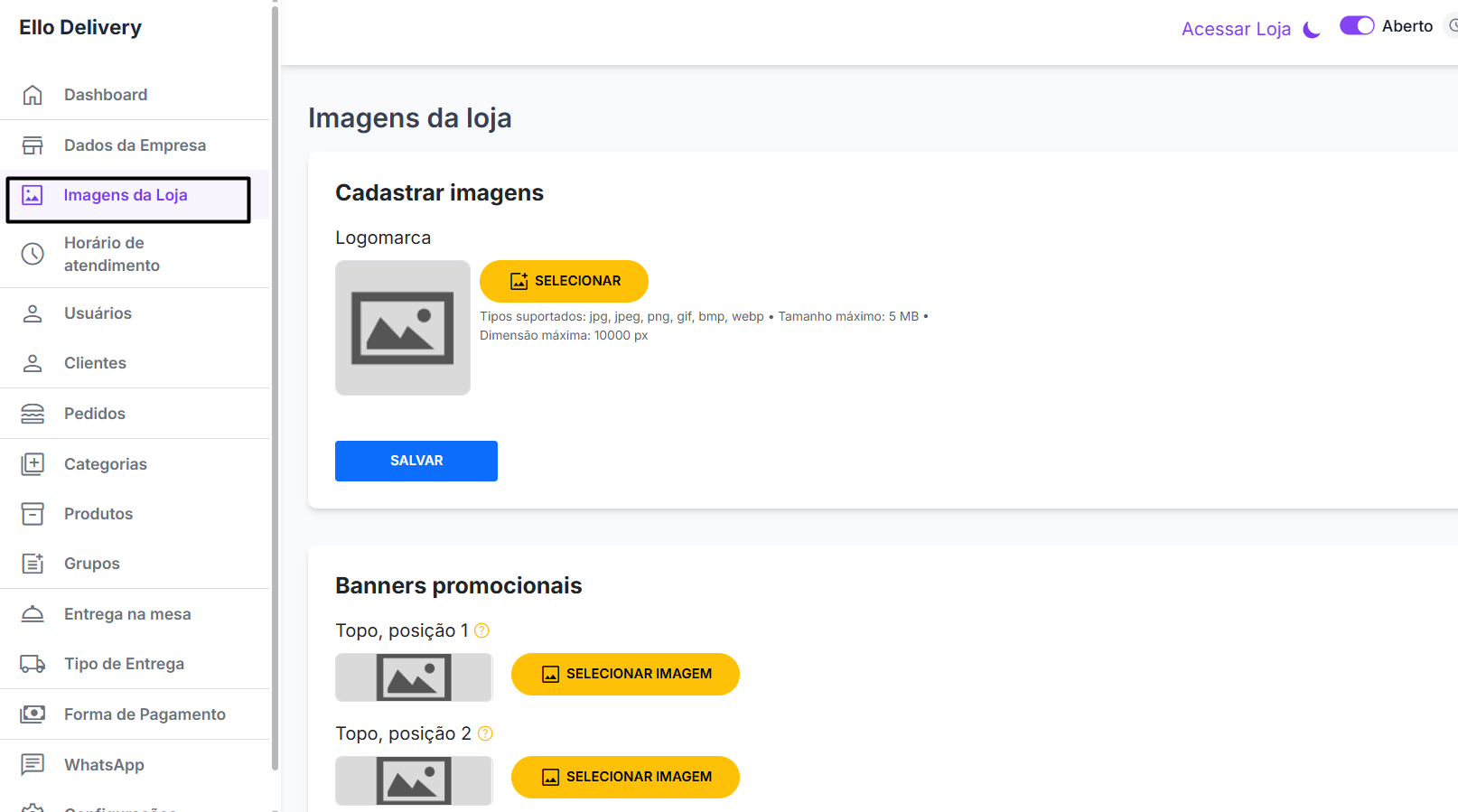Toggle the Aberto store status switch

(x=1357, y=26)
